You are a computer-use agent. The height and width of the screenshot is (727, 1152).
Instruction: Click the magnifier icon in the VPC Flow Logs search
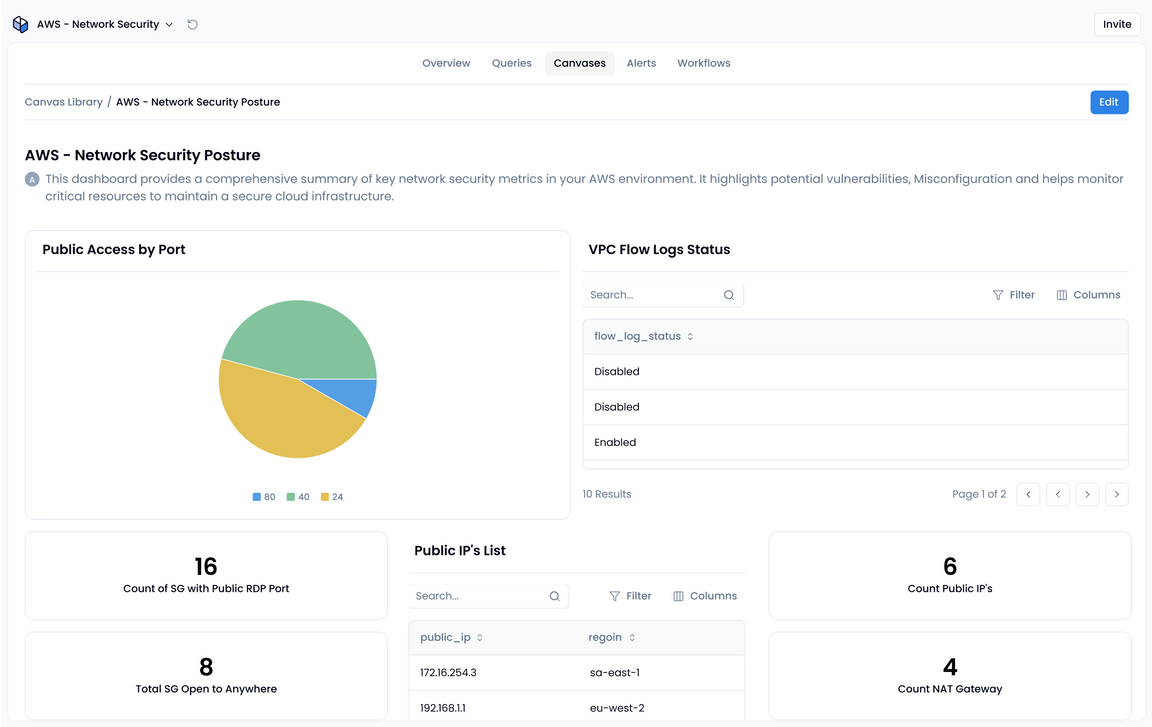[729, 295]
